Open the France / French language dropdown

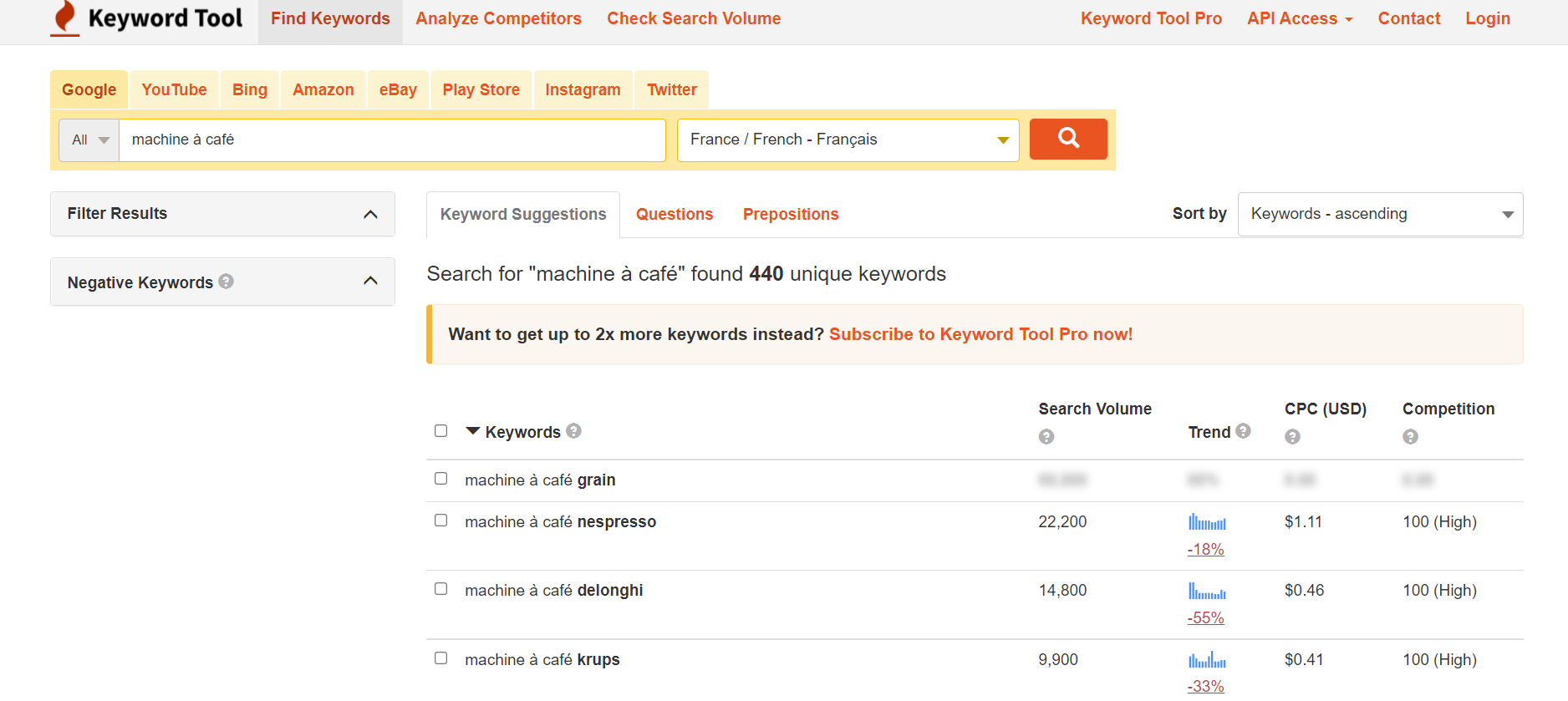pyautogui.click(x=848, y=140)
